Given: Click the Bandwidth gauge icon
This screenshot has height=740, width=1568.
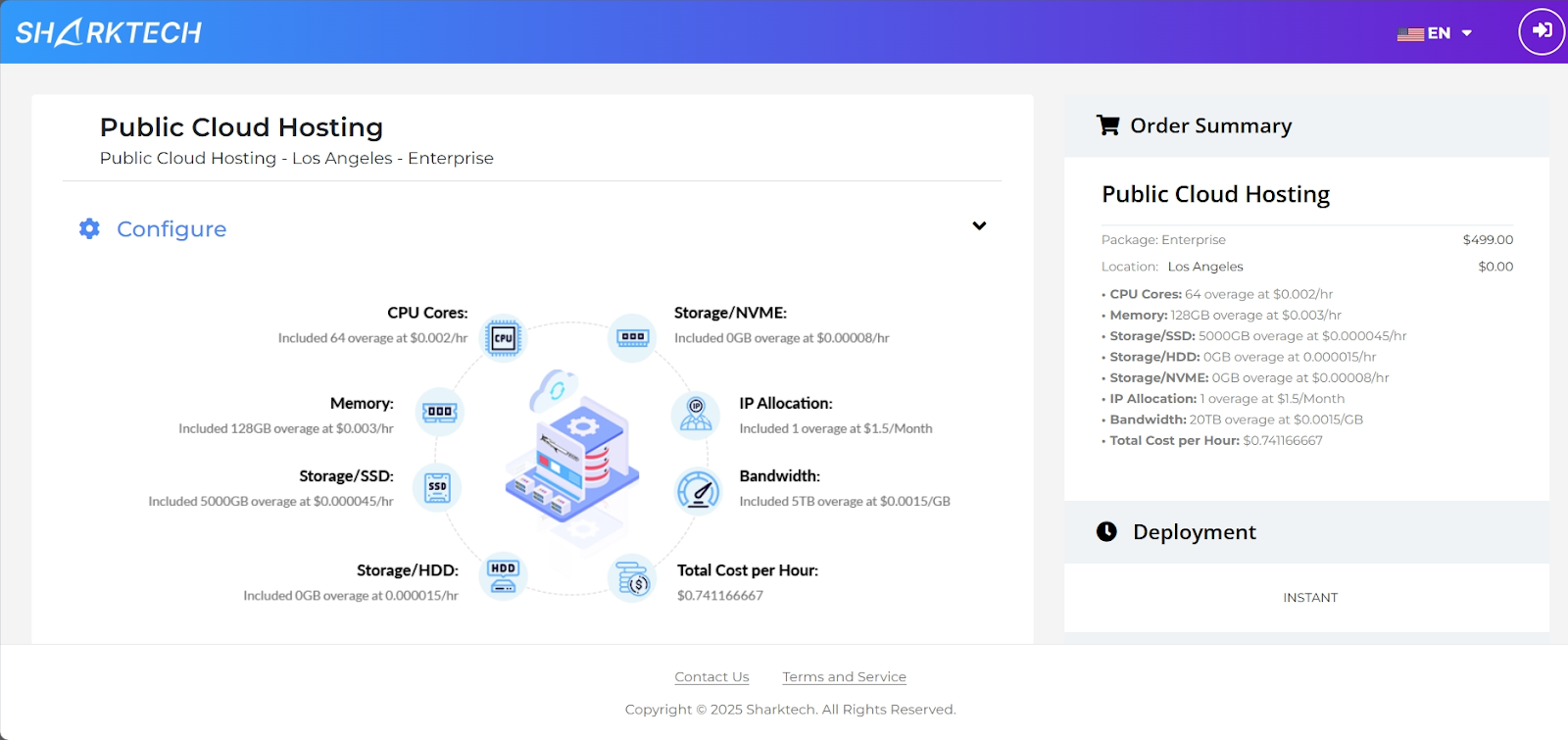Looking at the screenshot, I should pos(699,490).
